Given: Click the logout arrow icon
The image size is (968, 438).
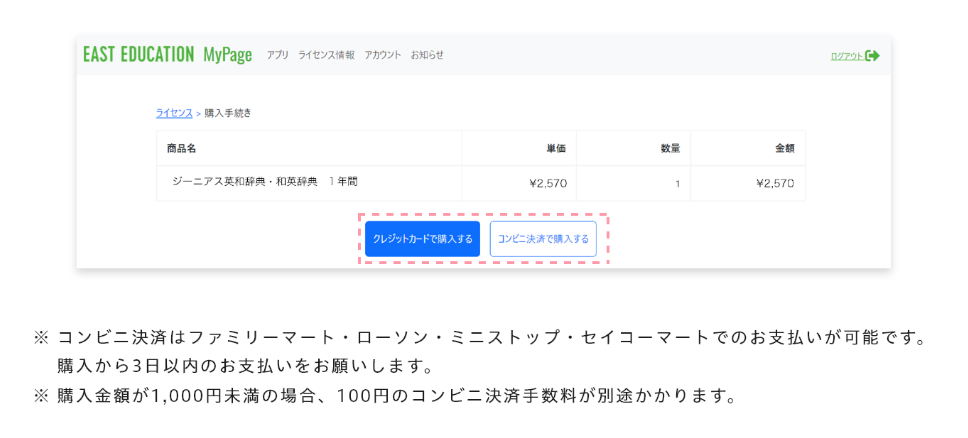Looking at the screenshot, I should [x=873, y=56].
